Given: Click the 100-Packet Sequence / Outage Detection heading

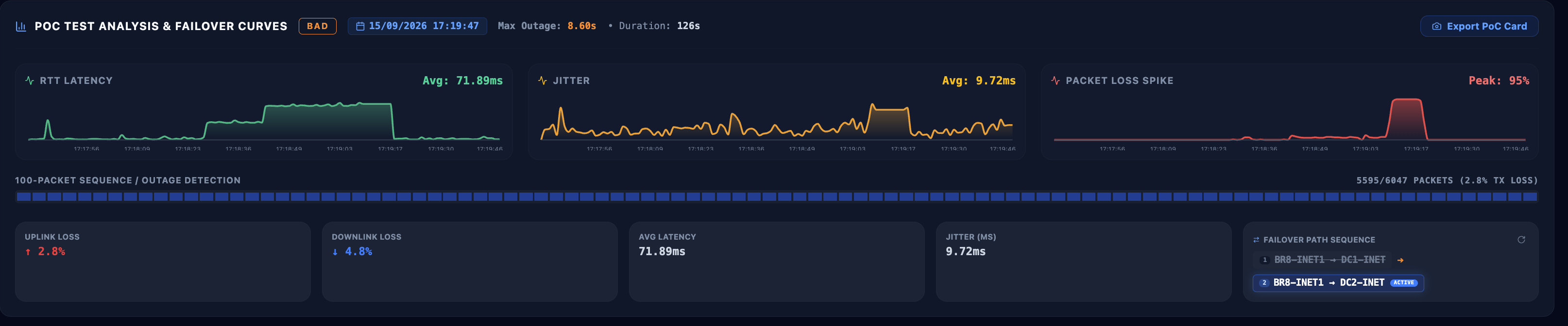Looking at the screenshot, I should point(128,180).
